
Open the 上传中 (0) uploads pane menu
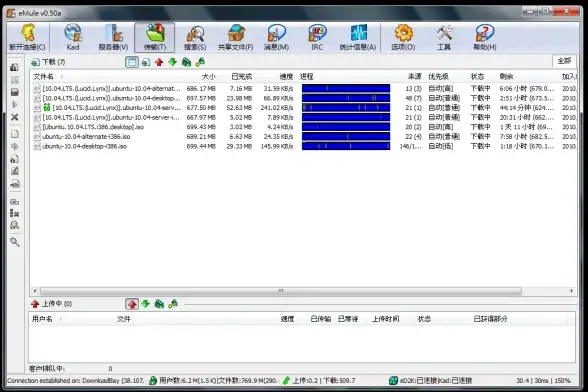51,303
